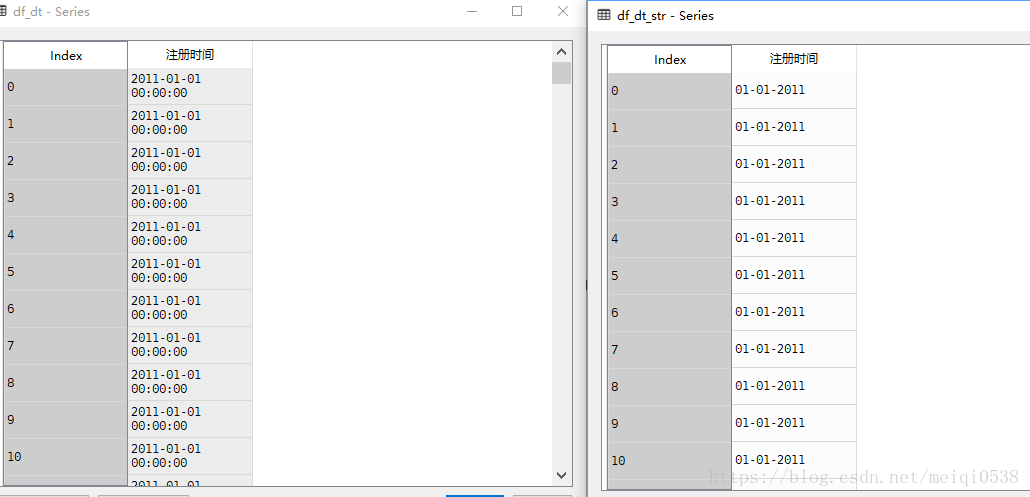Select row index 5 in df_dt_str
The height and width of the screenshot is (497, 1030).
click(x=670, y=275)
